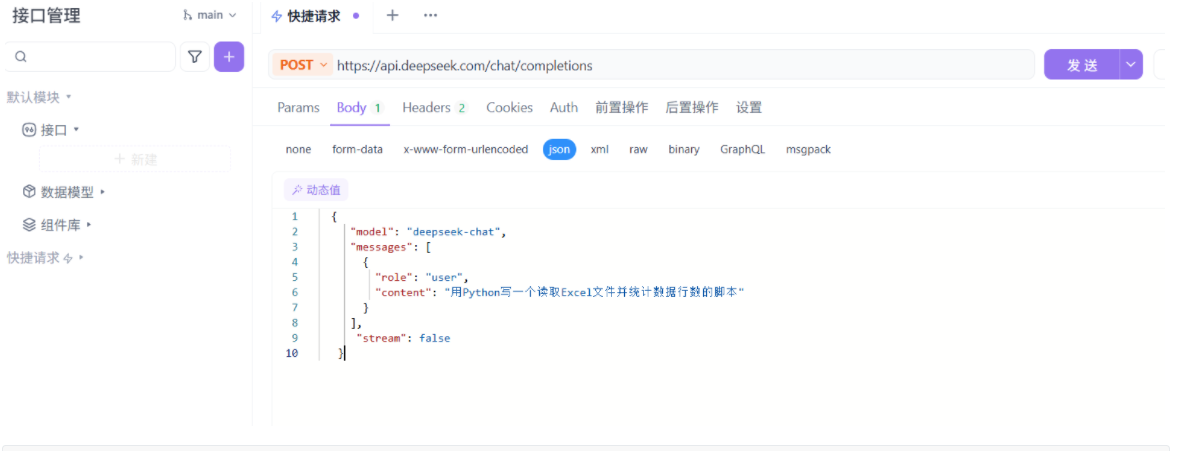Expand the send button dropdown arrow
The image size is (1200, 451).
click(1131, 65)
